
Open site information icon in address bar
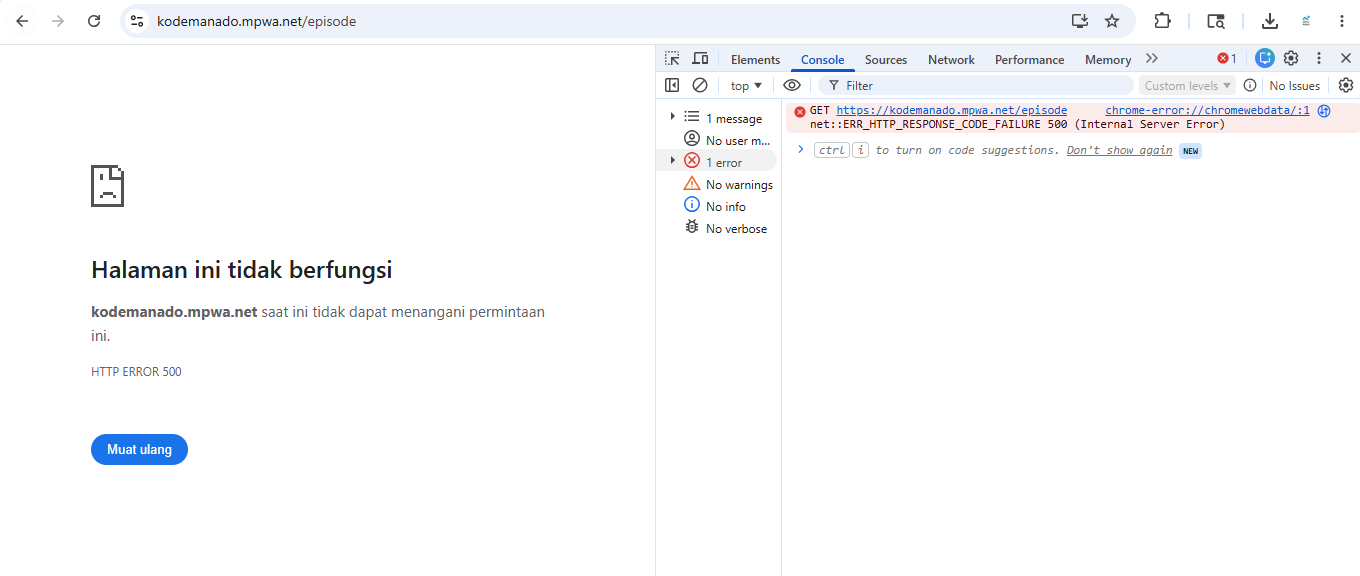(x=138, y=21)
